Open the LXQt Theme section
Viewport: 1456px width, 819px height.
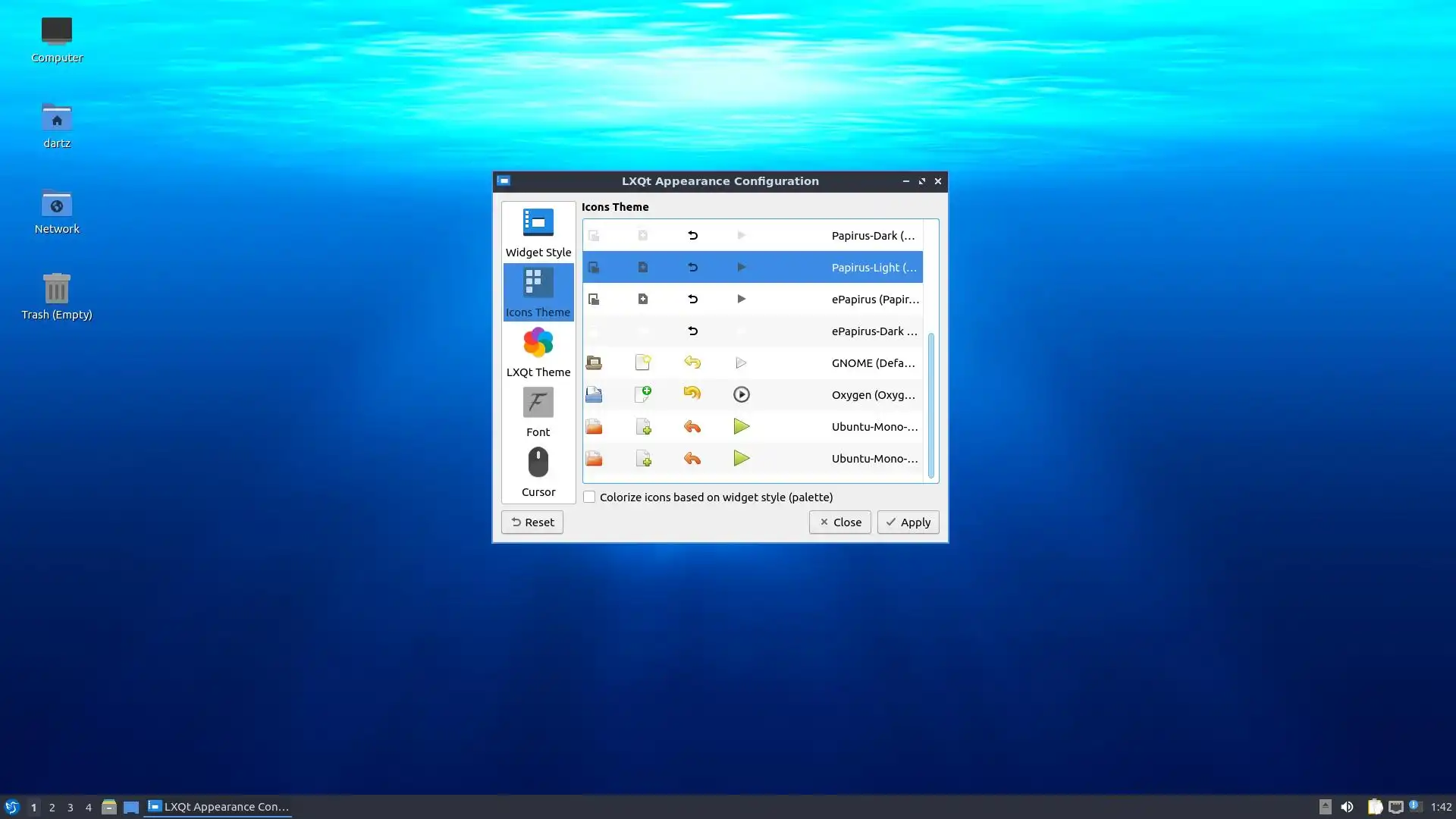[538, 352]
